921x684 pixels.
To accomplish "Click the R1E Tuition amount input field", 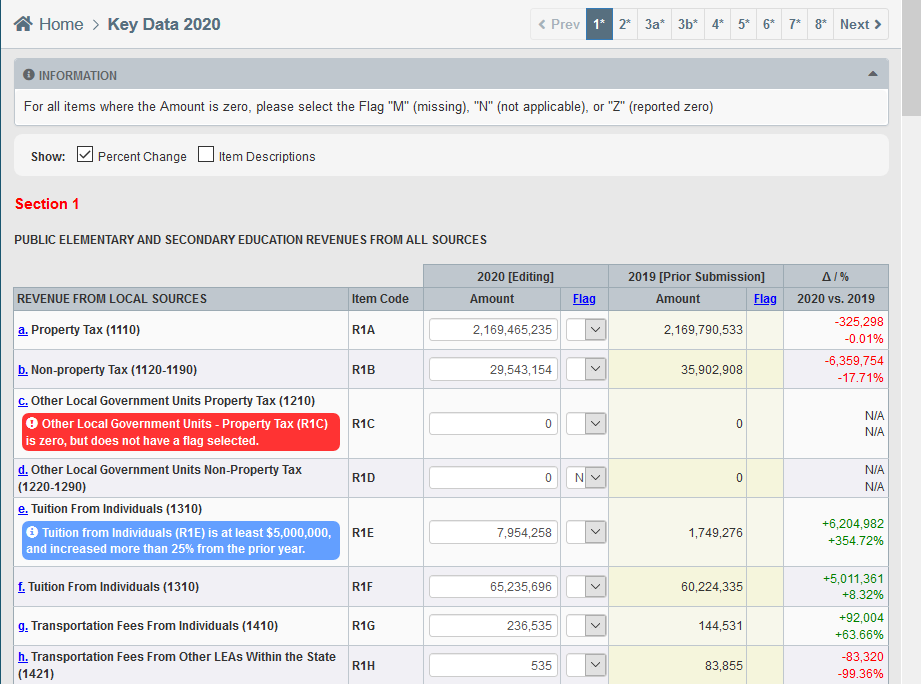I will click(x=493, y=533).
